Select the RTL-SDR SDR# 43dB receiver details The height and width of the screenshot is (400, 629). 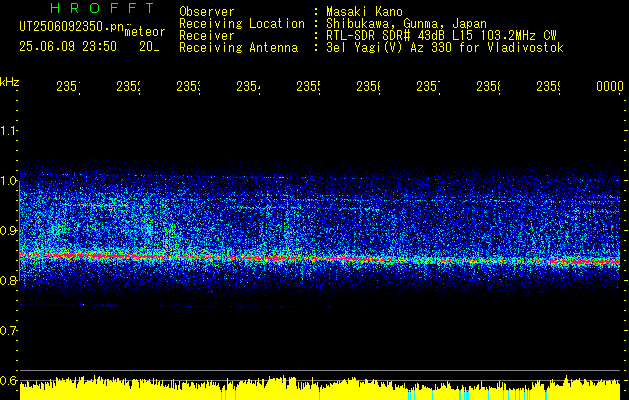point(441,36)
